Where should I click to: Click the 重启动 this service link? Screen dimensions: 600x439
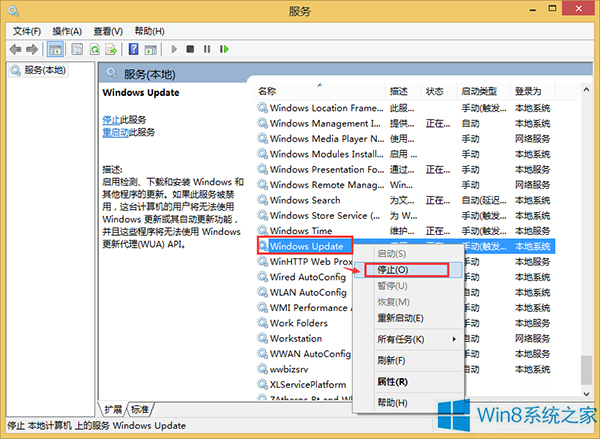point(116,132)
